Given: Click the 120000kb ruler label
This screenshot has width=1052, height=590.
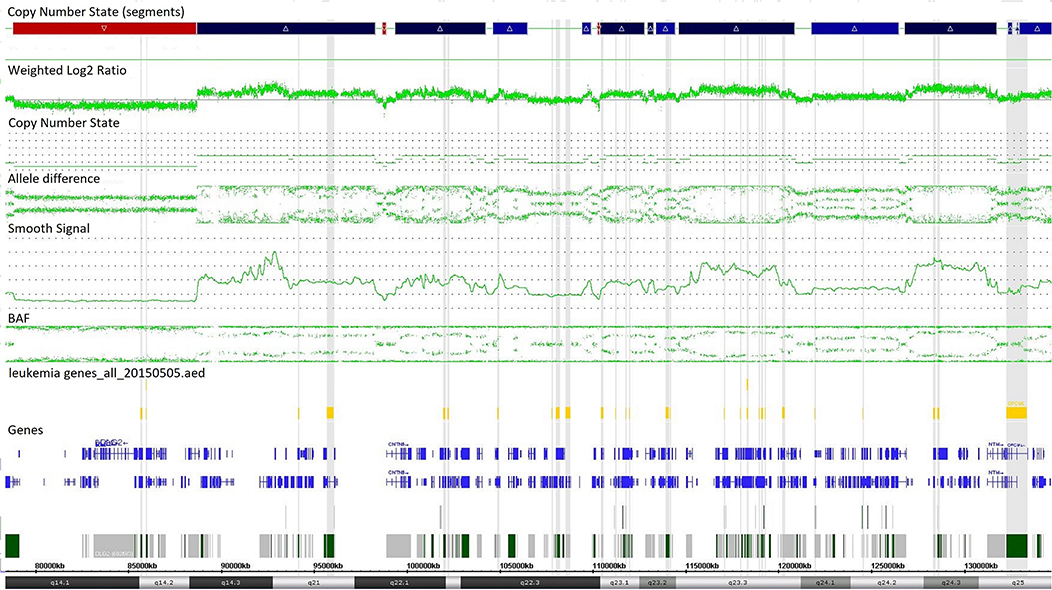Looking at the screenshot, I should point(796,566).
